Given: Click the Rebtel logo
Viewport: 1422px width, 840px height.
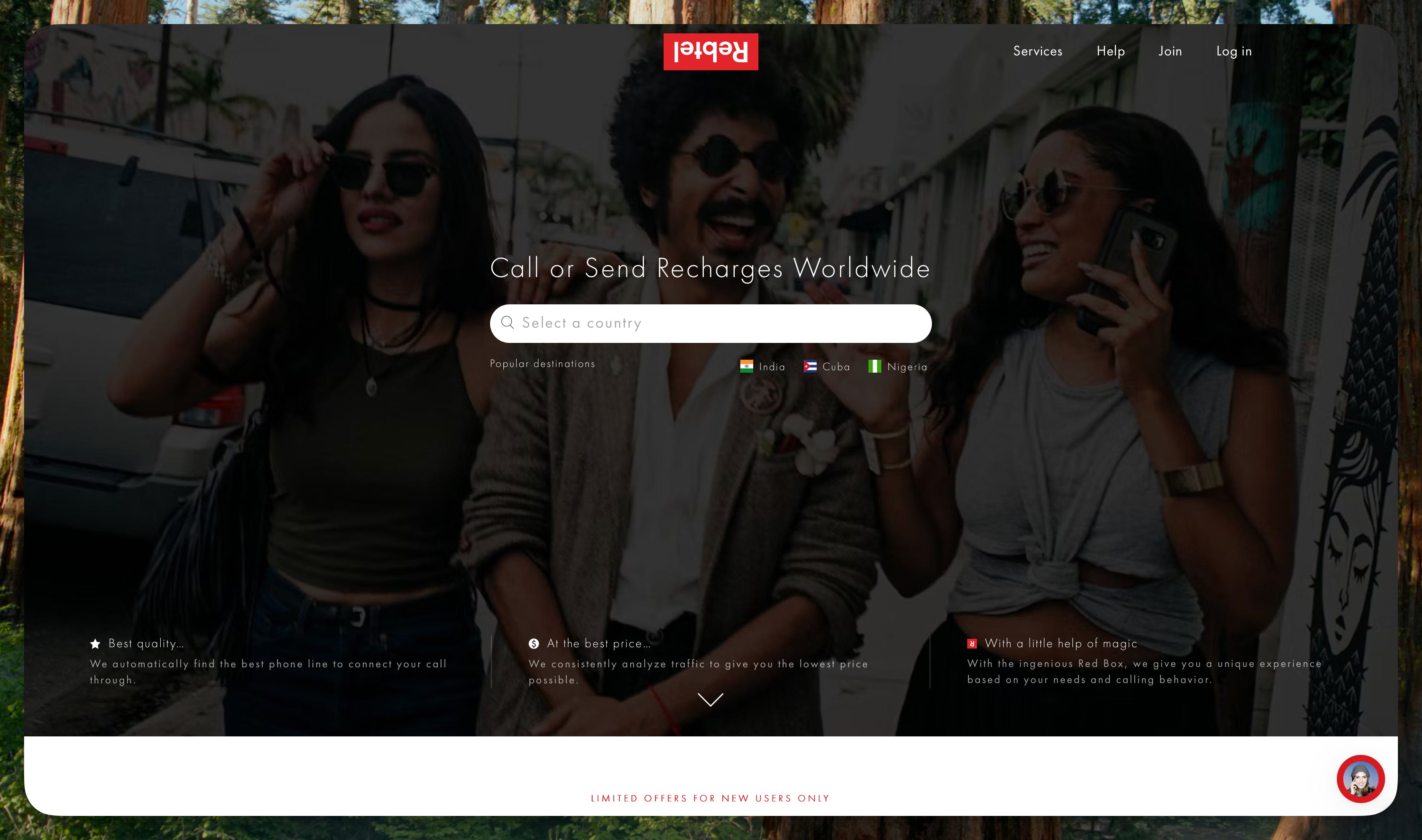Looking at the screenshot, I should click(711, 51).
